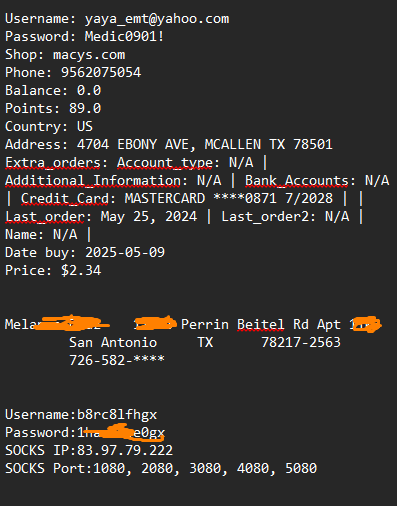Image resolution: width=397 pixels, height=506 pixels.
Task: Click the 'SOCKS IP' label
Action: (37, 451)
